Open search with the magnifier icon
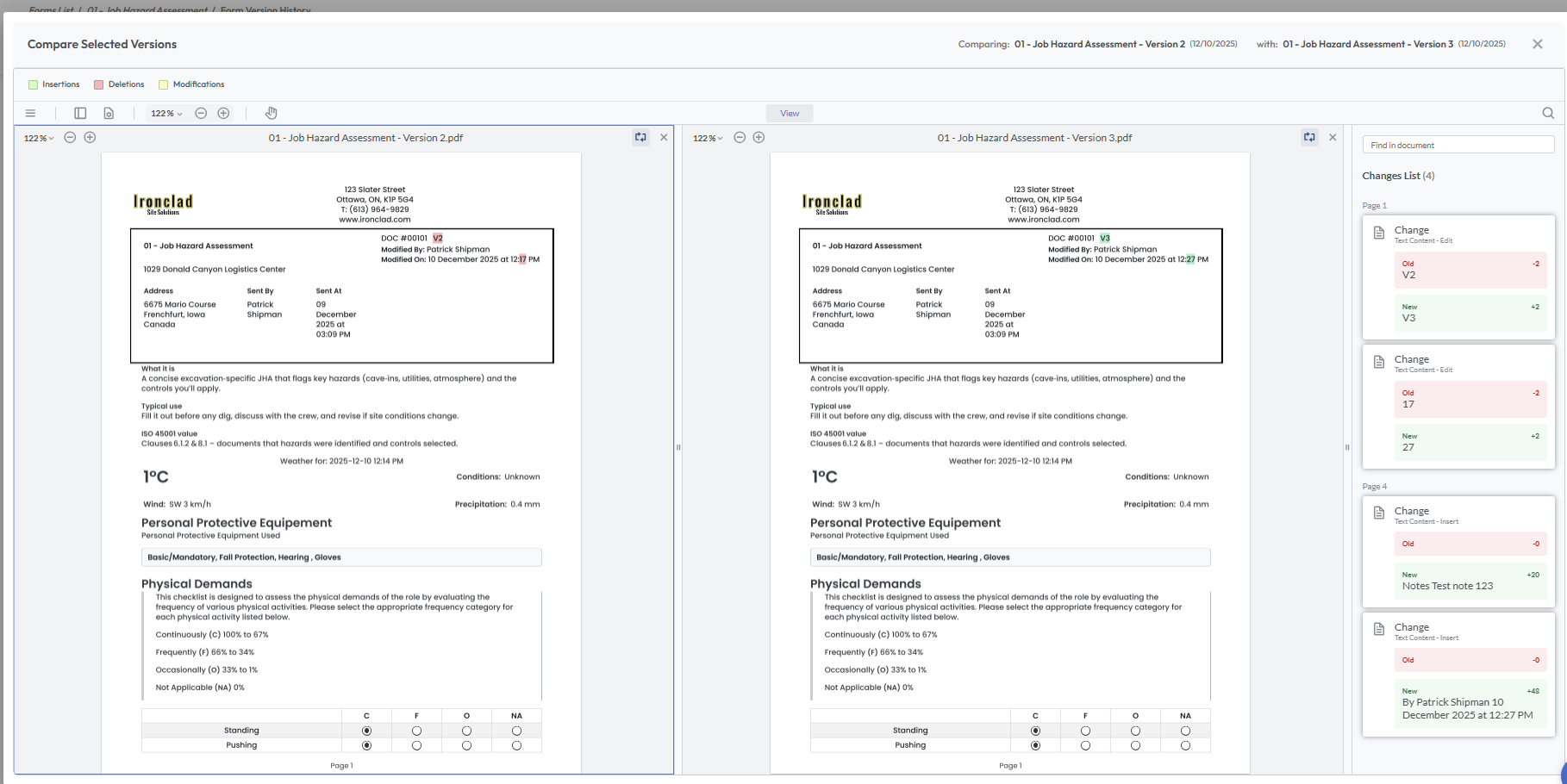The image size is (1567, 784). pos(1548,113)
